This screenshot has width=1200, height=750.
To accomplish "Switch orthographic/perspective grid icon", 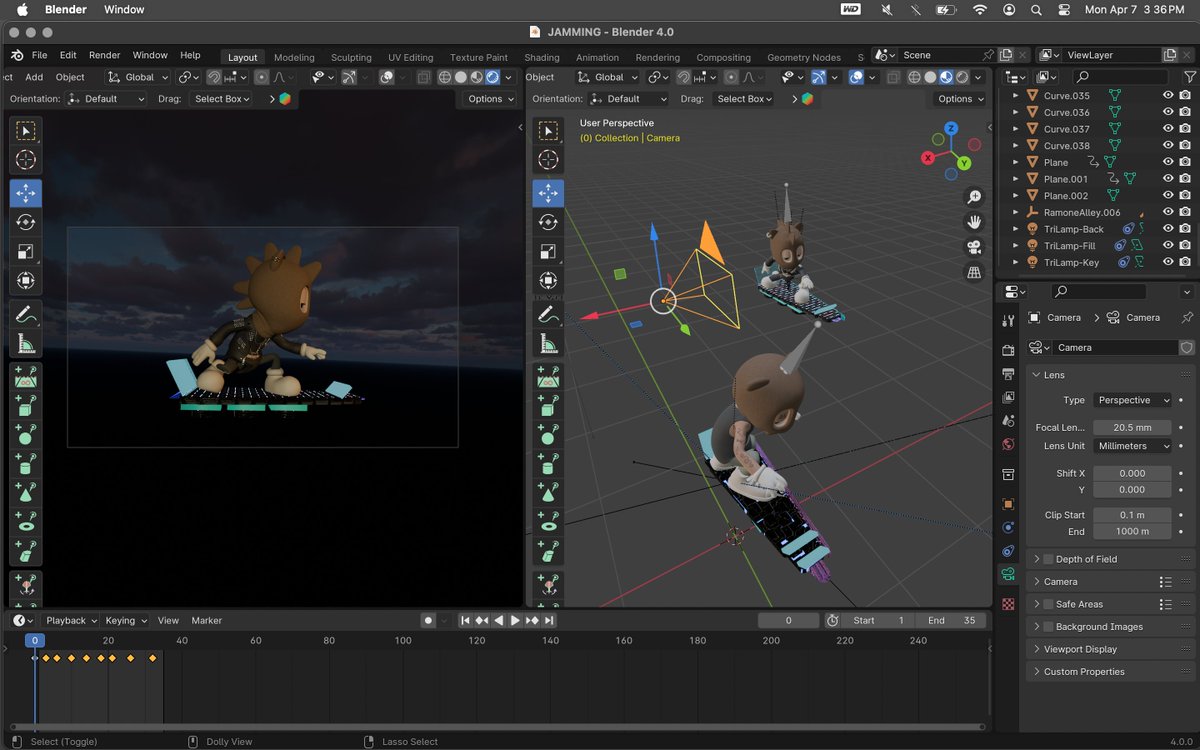I will [x=974, y=272].
